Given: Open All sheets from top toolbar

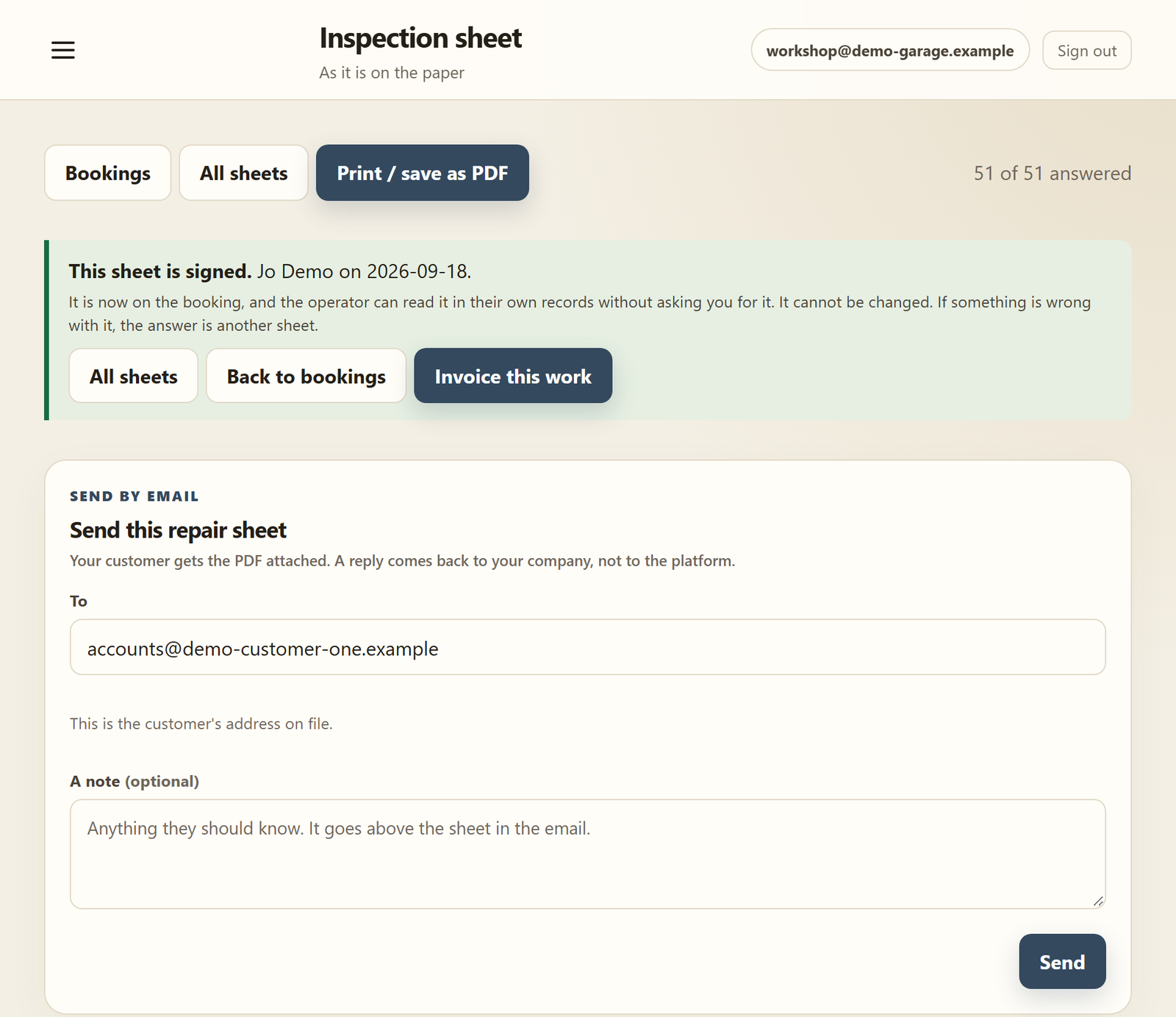Looking at the screenshot, I should 243,173.
